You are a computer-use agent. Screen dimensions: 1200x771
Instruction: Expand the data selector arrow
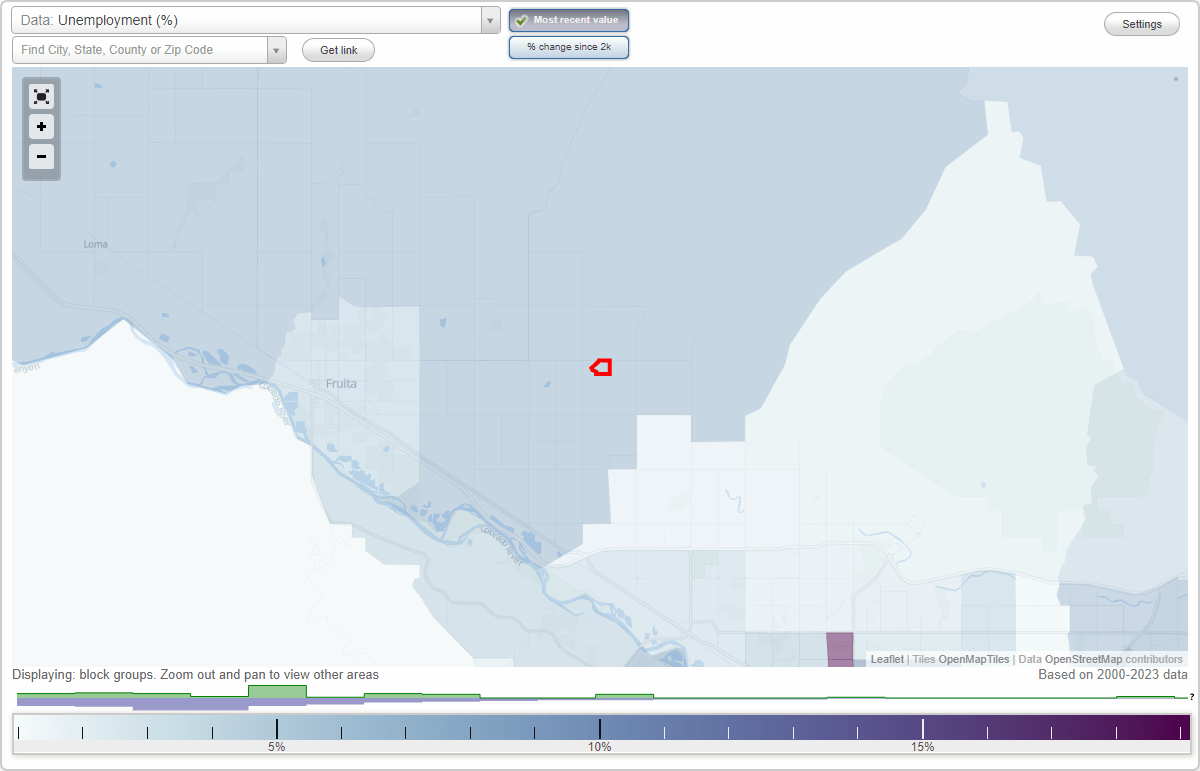coord(490,20)
